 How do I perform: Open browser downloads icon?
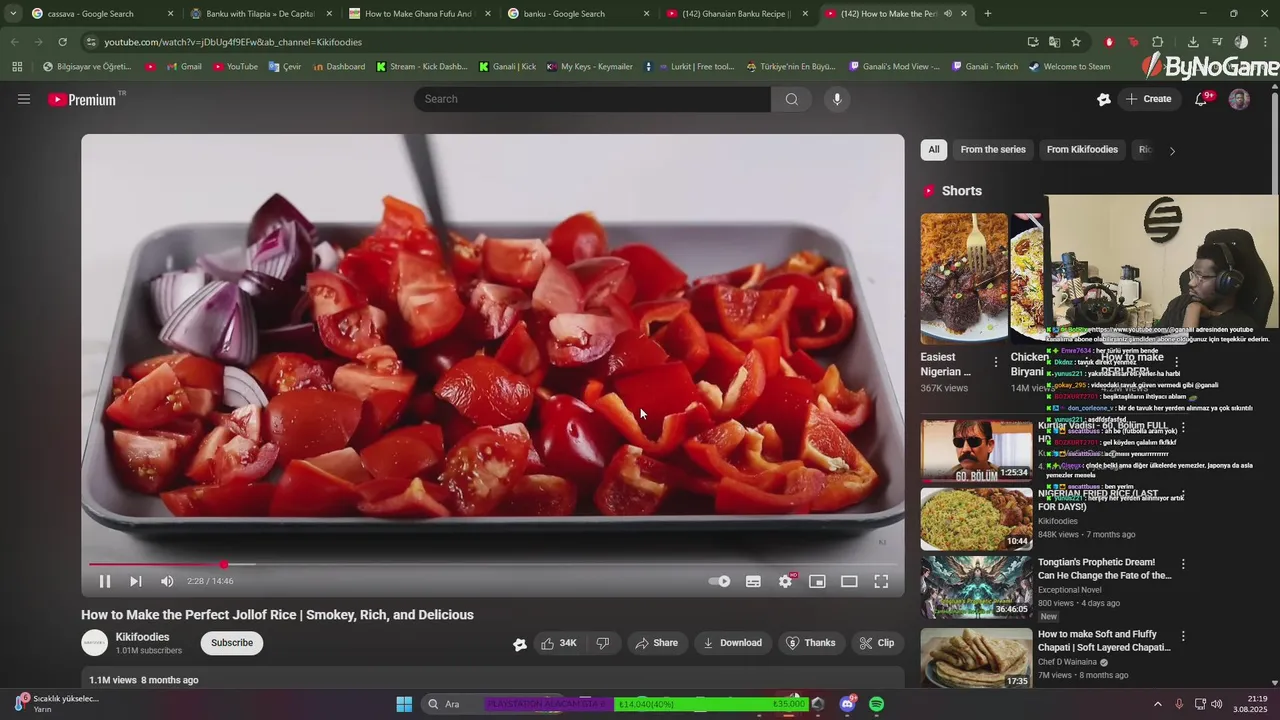[1193, 42]
